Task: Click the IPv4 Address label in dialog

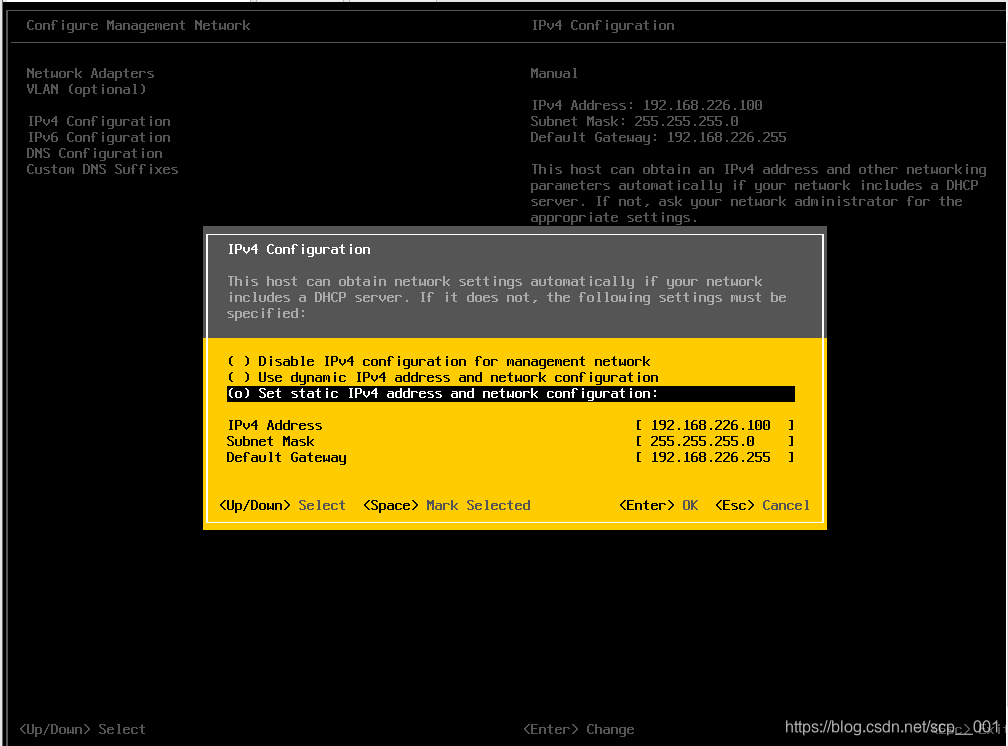Action: tap(274, 425)
